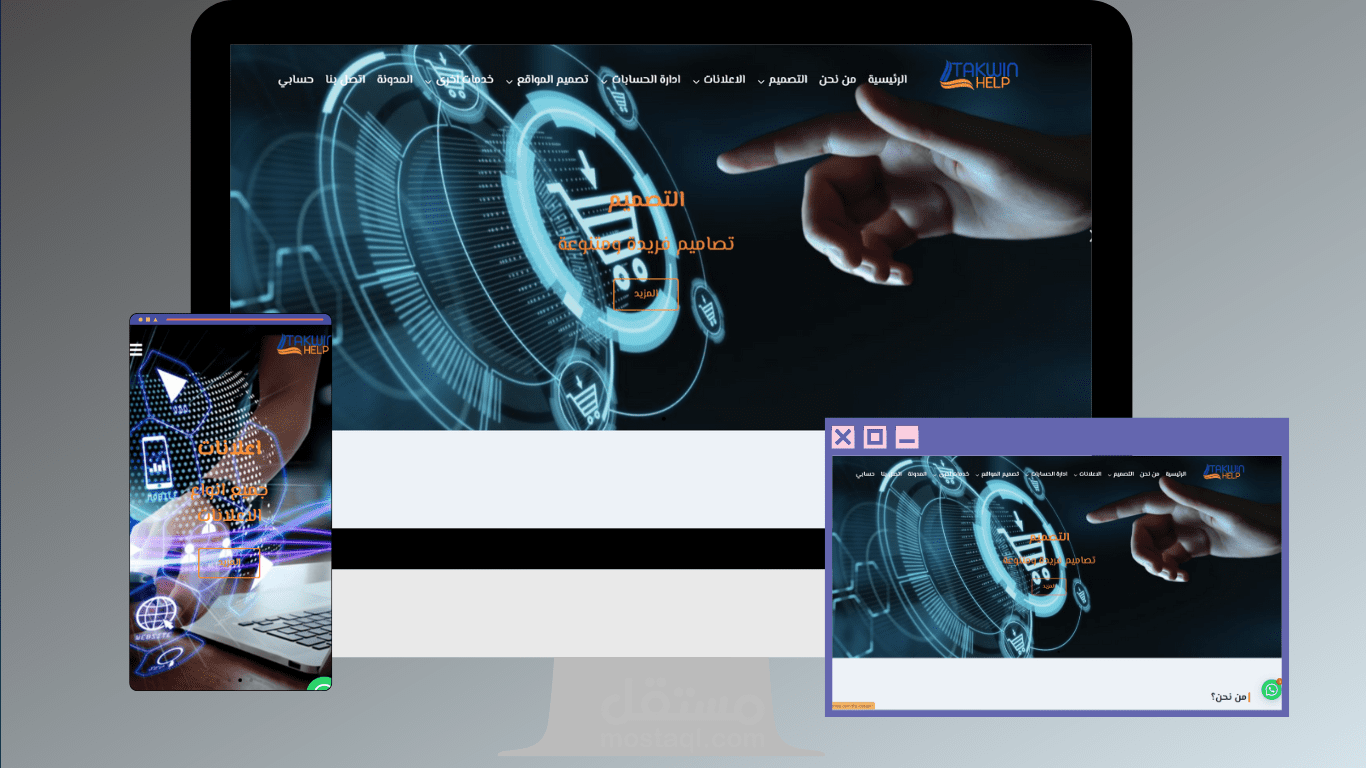Click the المزيد button on the monitor's hero
Viewport: 1366px width, 768px height.
point(646,294)
